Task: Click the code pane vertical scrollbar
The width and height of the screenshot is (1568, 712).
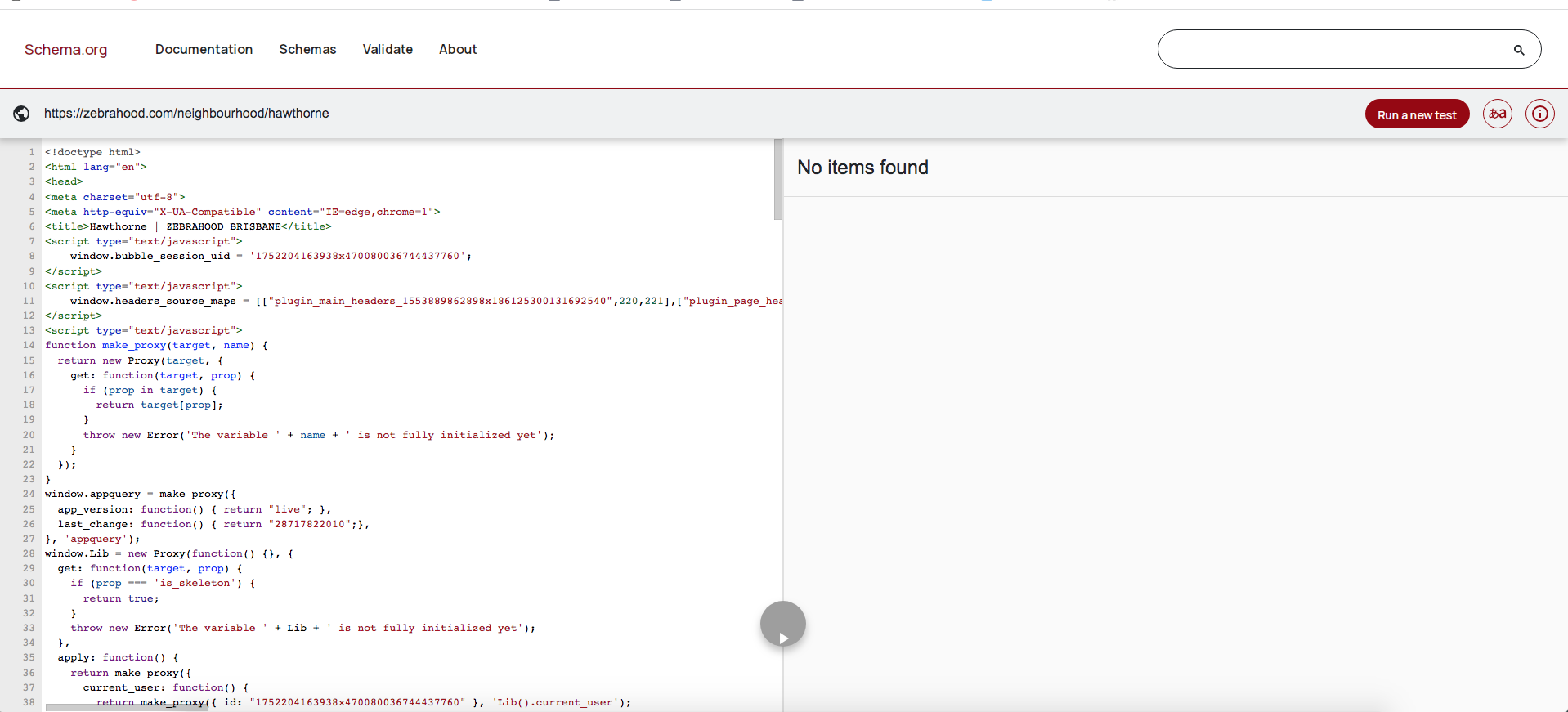Action: pyautogui.click(x=777, y=180)
